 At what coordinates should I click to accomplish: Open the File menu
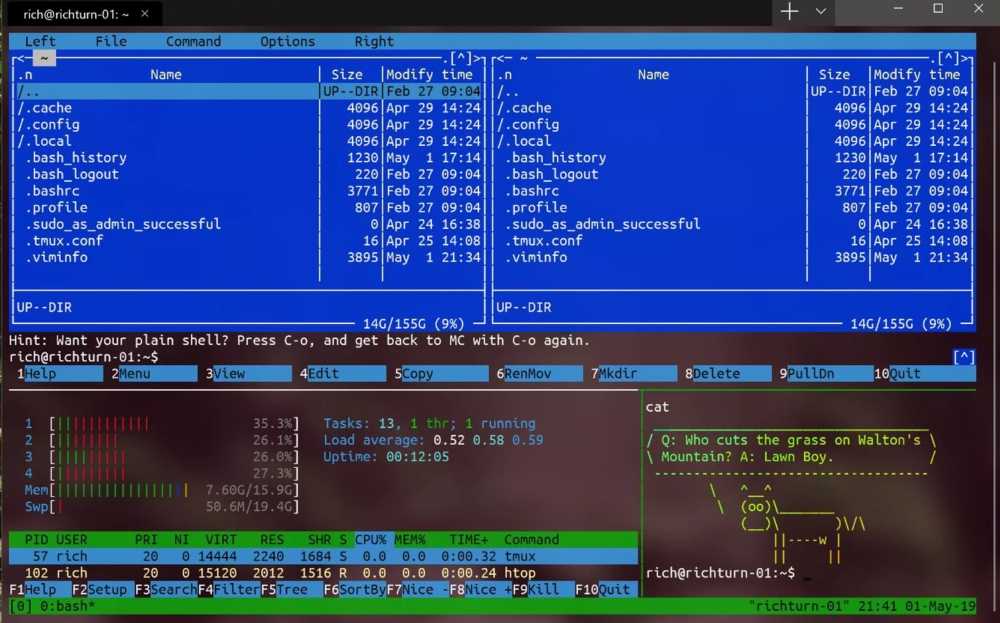[111, 41]
